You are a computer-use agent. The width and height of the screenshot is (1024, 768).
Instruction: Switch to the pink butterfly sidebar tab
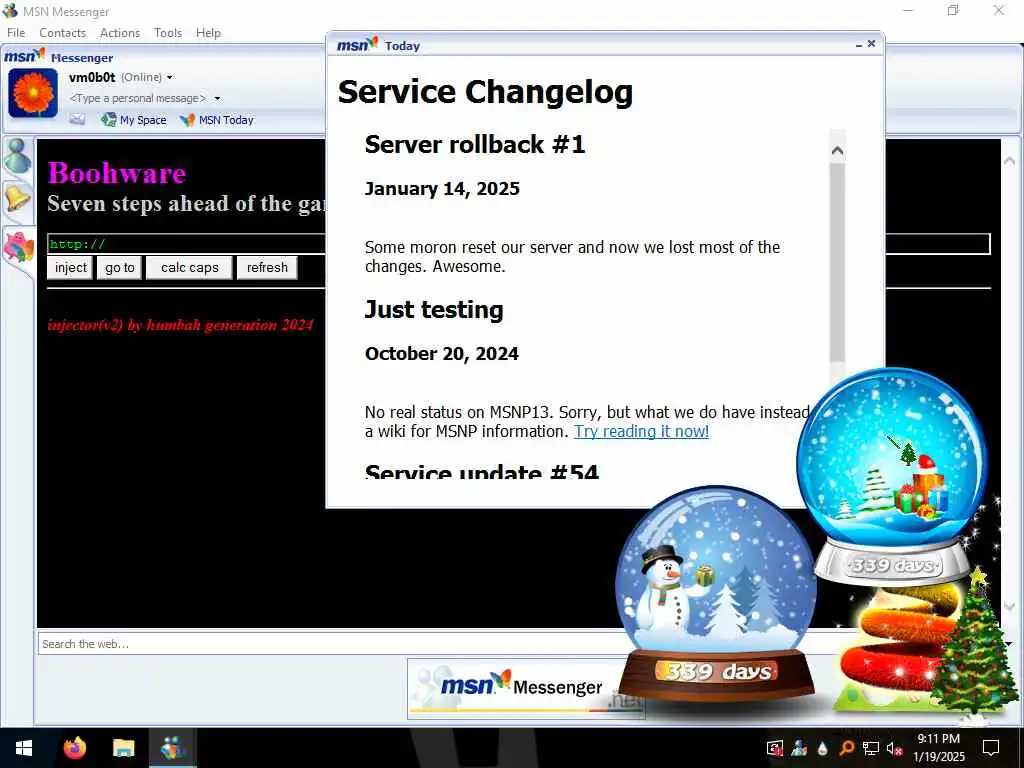pos(18,248)
